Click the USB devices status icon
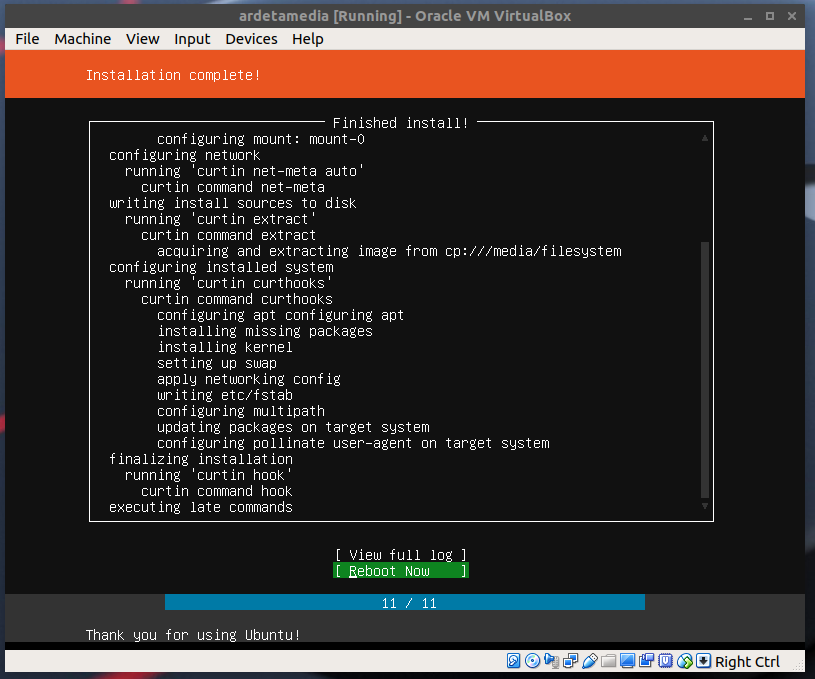 (589, 661)
